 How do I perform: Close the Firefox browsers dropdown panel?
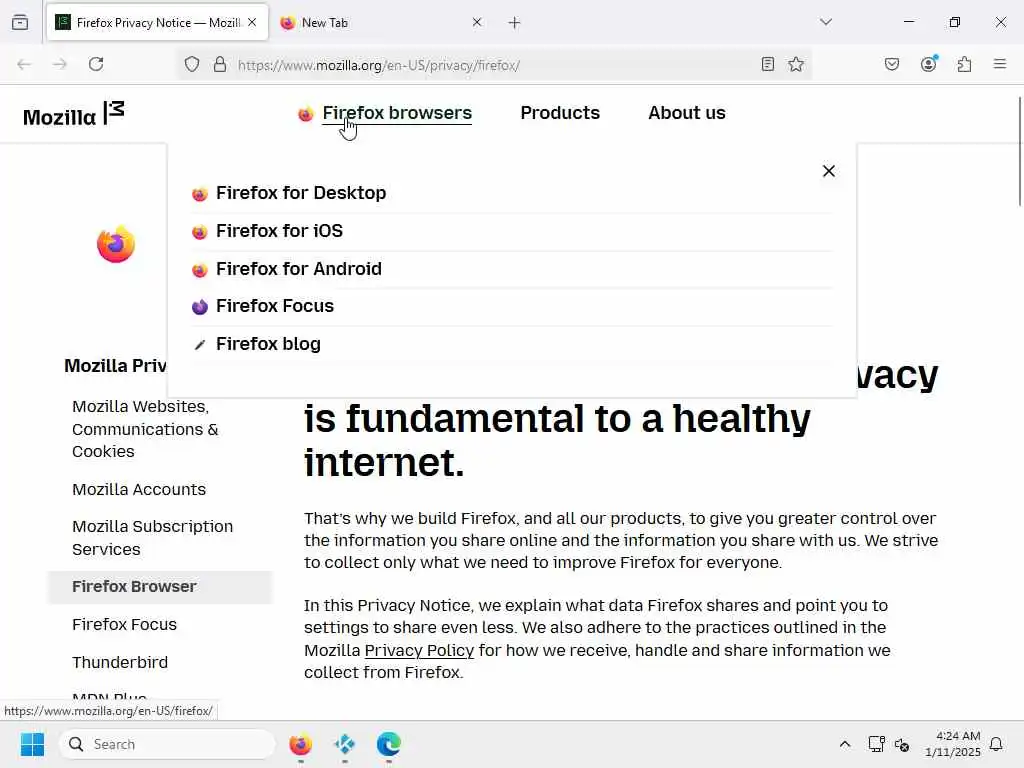829,171
